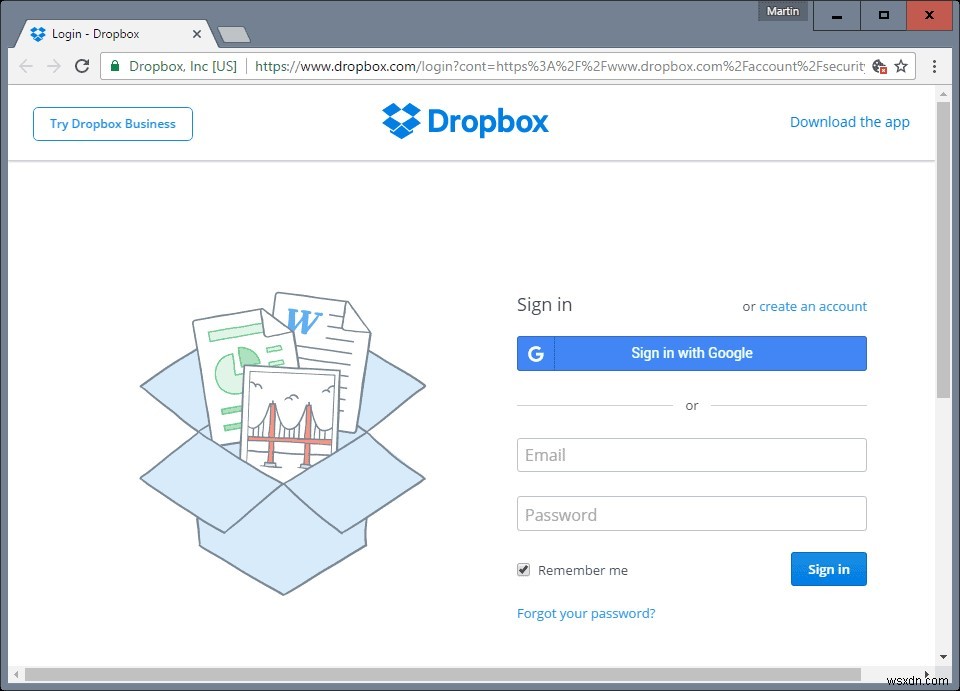
Task: Click the Dropbox logo in header
Action: coord(465,121)
